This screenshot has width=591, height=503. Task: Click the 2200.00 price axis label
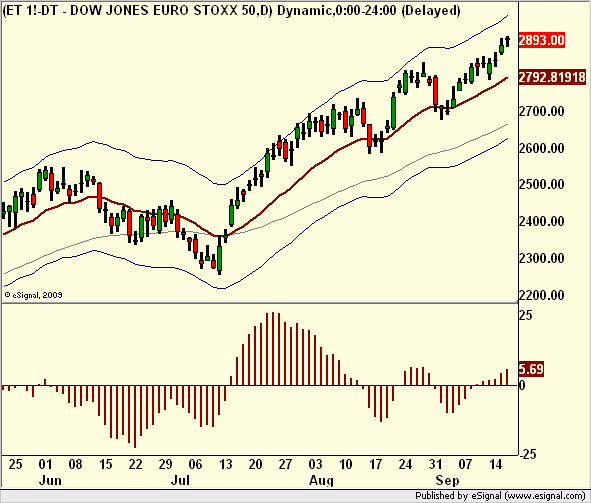coord(542,295)
